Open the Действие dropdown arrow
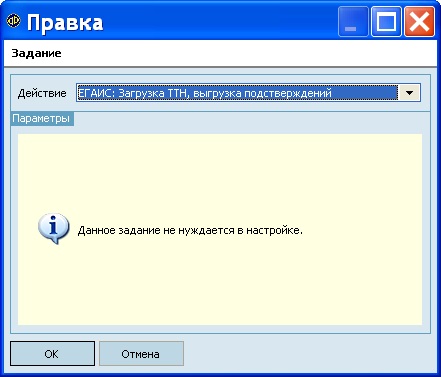The image size is (441, 377). tap(409, 93)
